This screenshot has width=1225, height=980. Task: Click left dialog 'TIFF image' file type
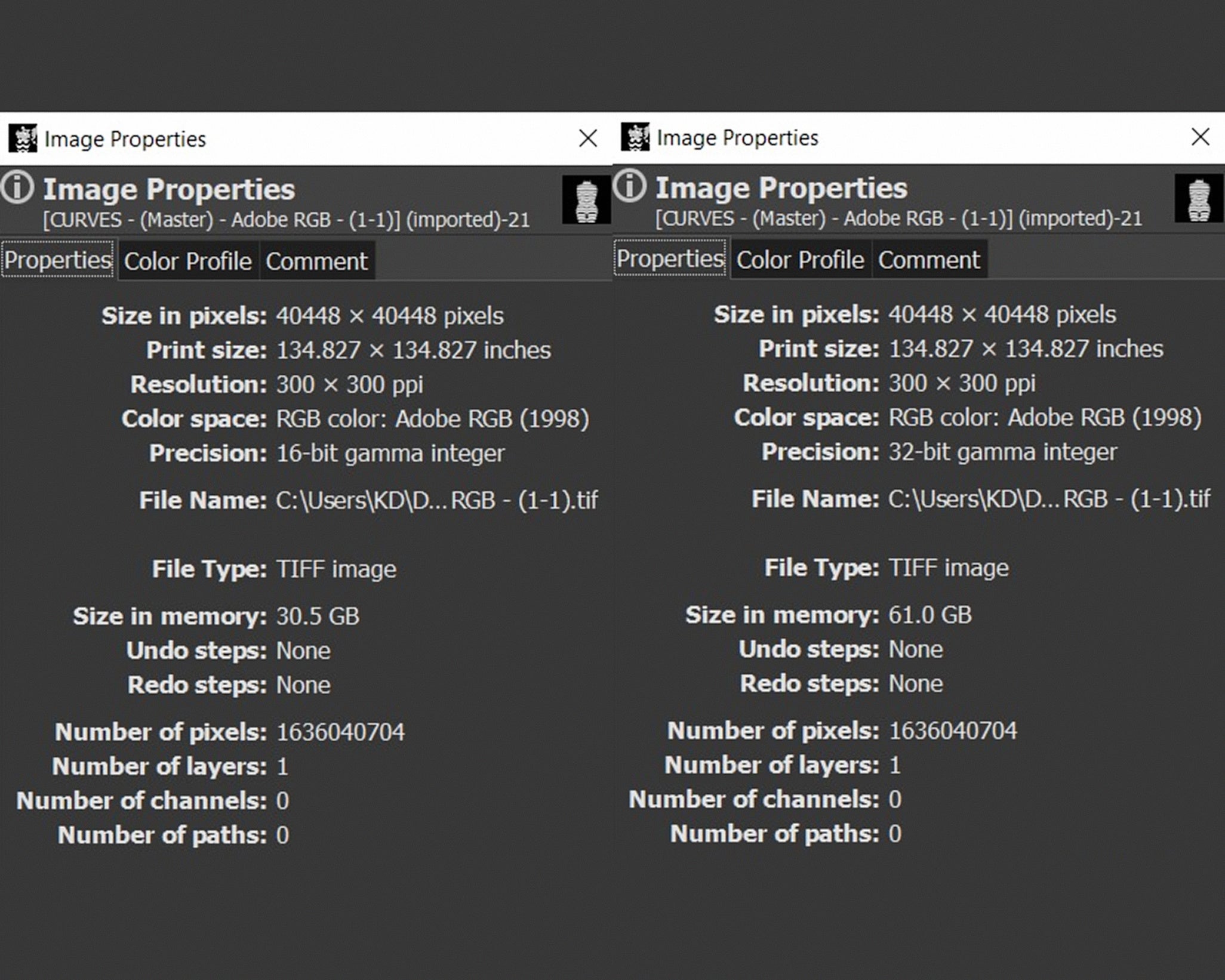(336, 569)
